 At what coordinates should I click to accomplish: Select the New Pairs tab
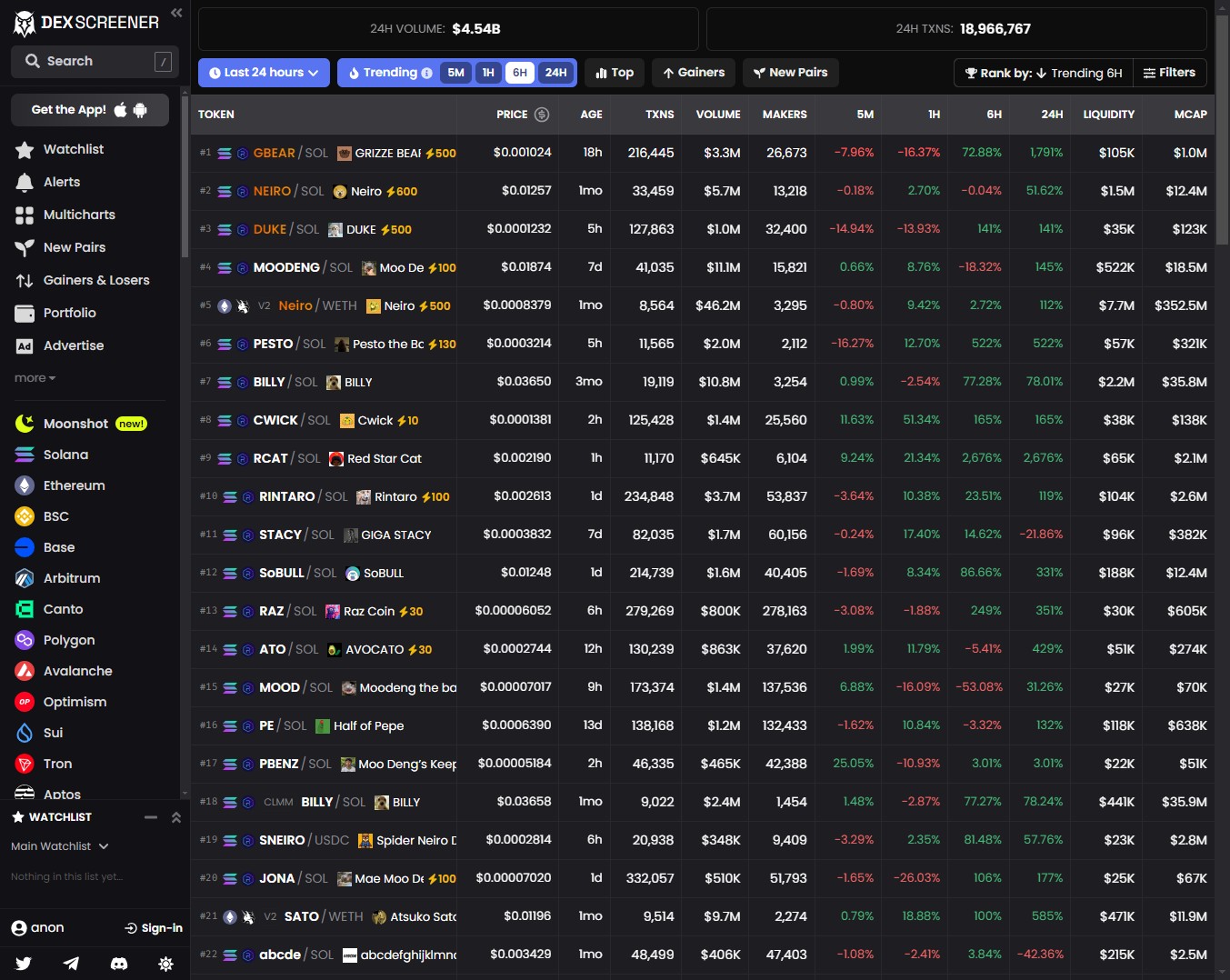click(790, 72)
